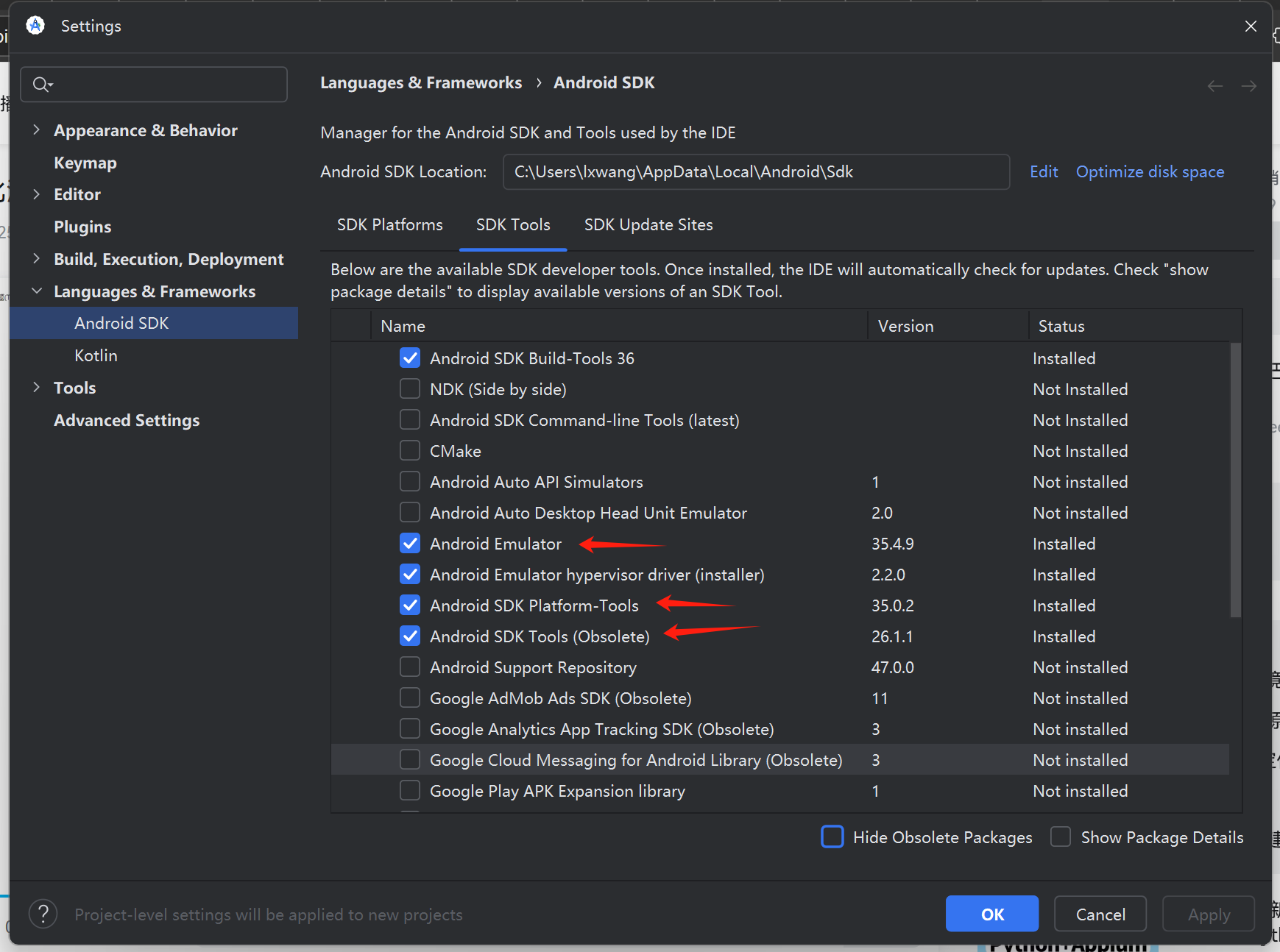Click the Cancel button
This screenshot has height=952, width=1280.
pos(1100,914)
